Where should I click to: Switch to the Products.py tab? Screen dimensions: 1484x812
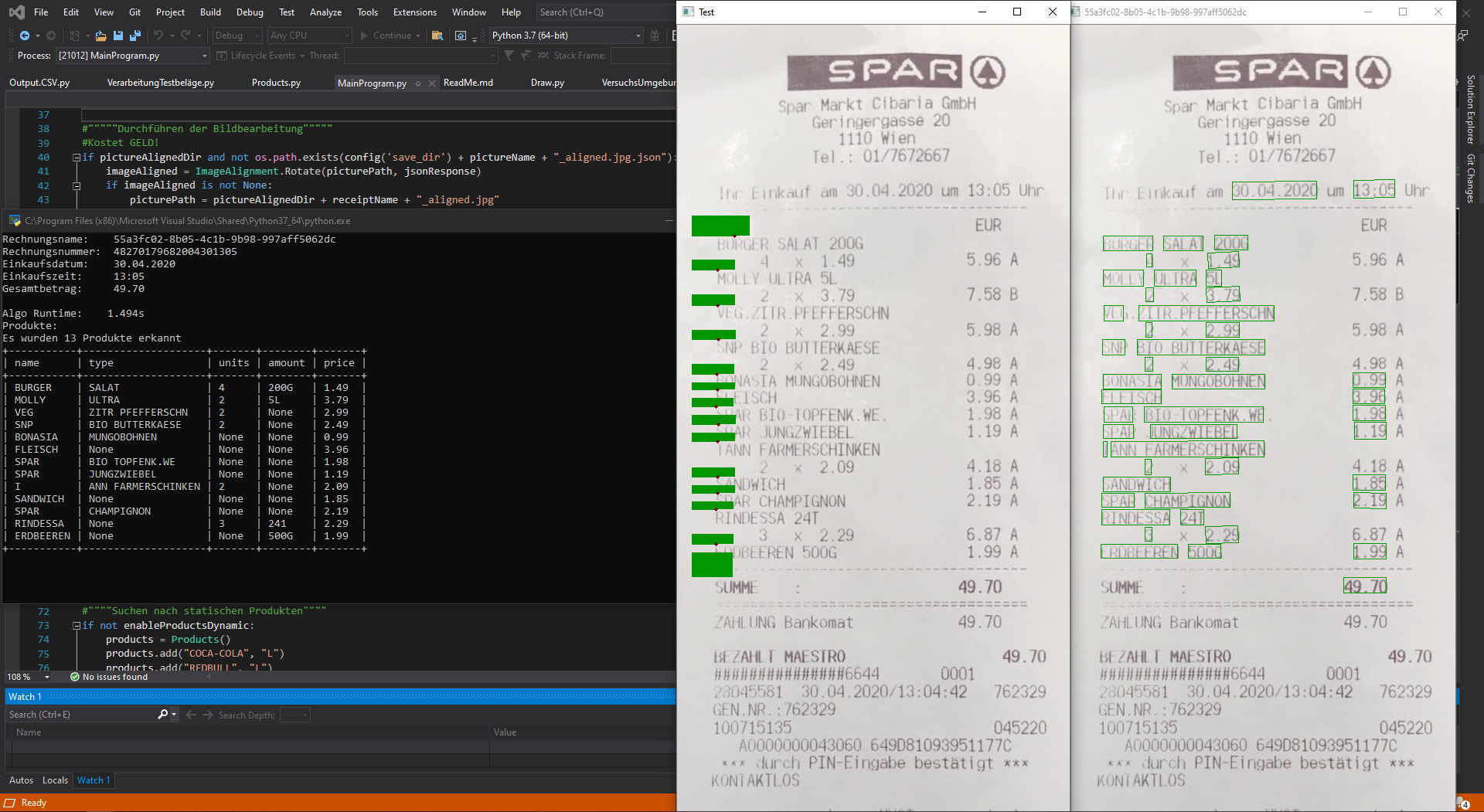pos(276,83)
